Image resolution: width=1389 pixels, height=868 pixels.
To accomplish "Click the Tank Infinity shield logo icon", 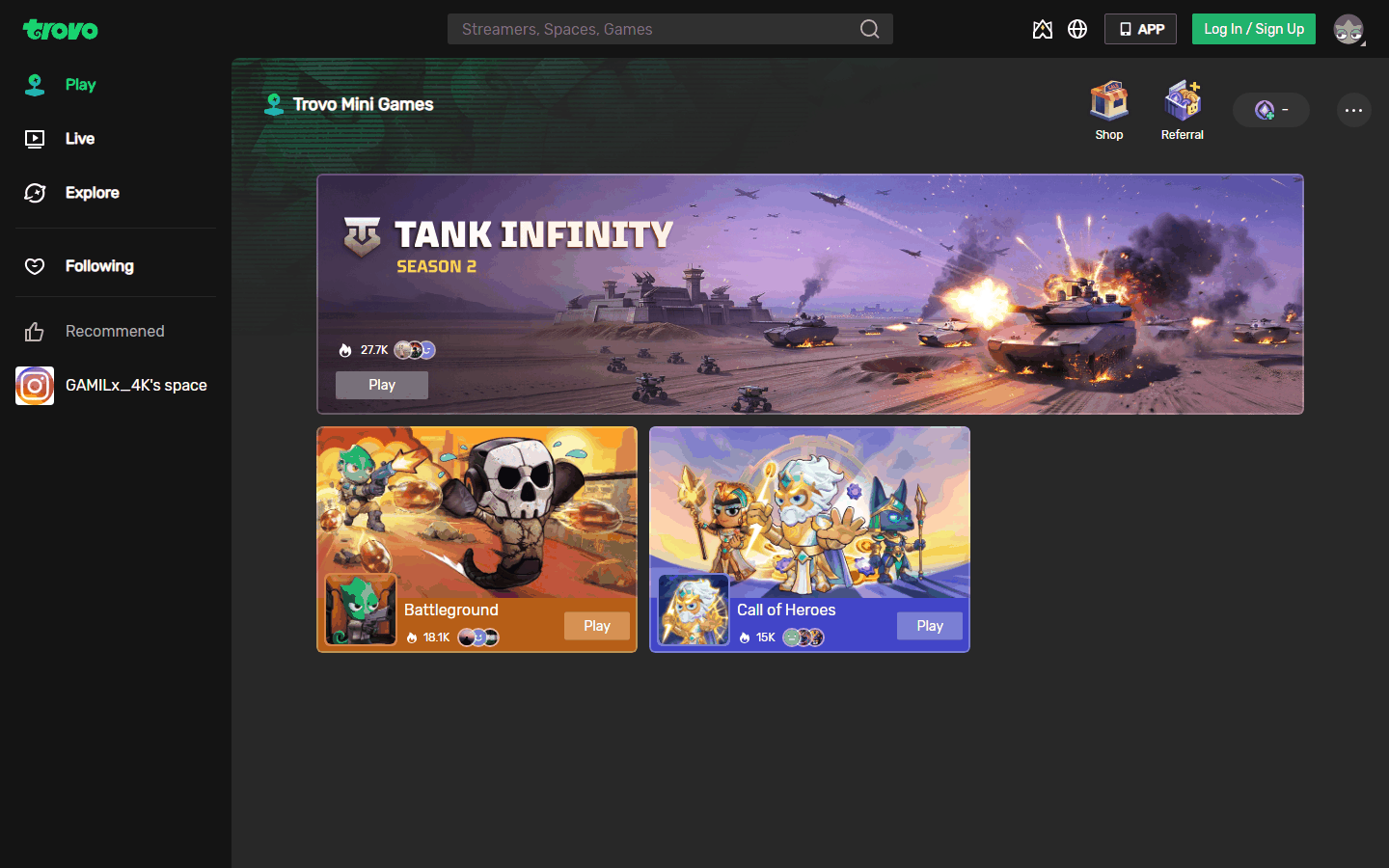I will coord(363,236).
